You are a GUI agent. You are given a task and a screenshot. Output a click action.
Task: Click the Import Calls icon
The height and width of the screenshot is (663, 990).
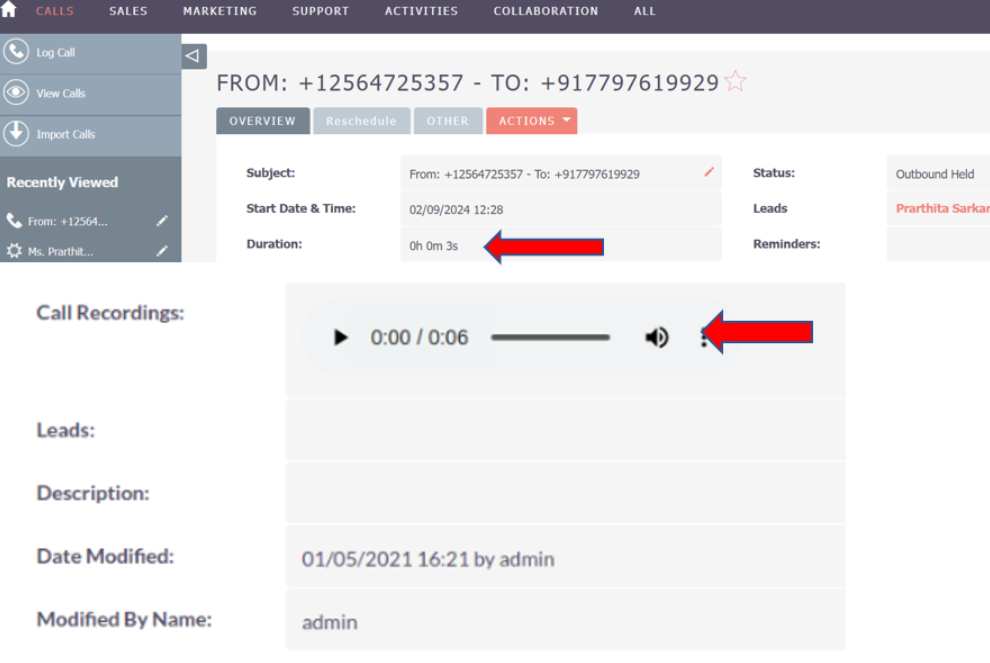[x=18, y=134]
